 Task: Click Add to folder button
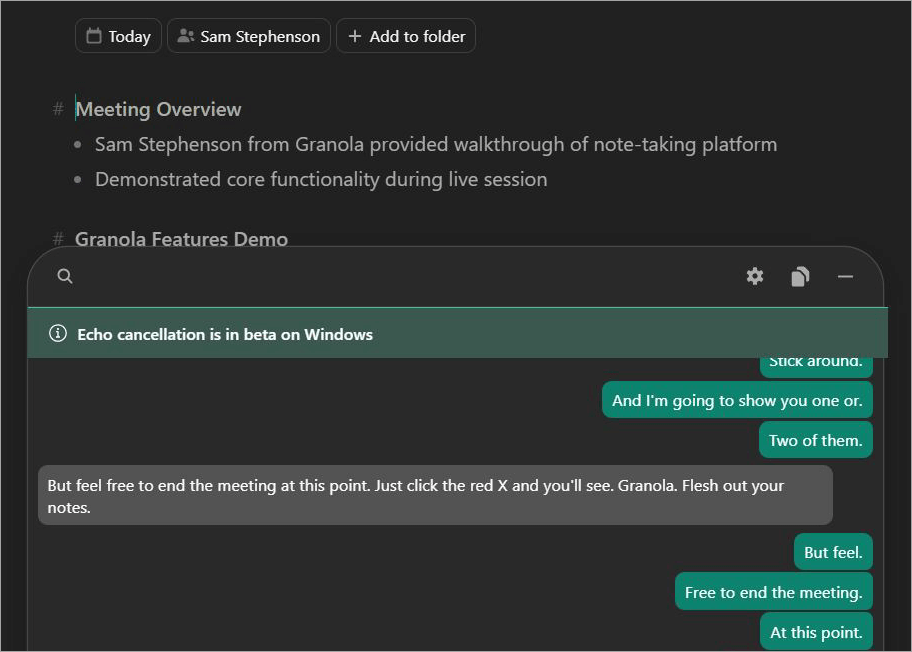406,36
